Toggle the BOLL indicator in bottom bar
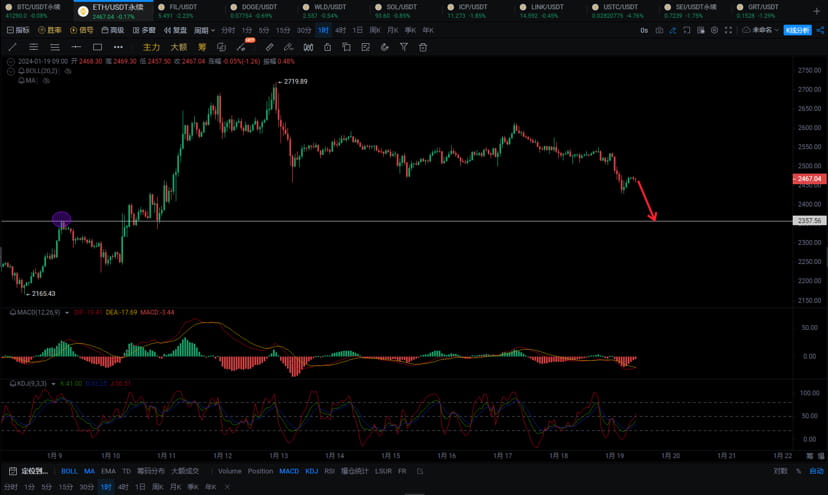The width and height of the screenshot is (828, 495). (x=69, y=471)
